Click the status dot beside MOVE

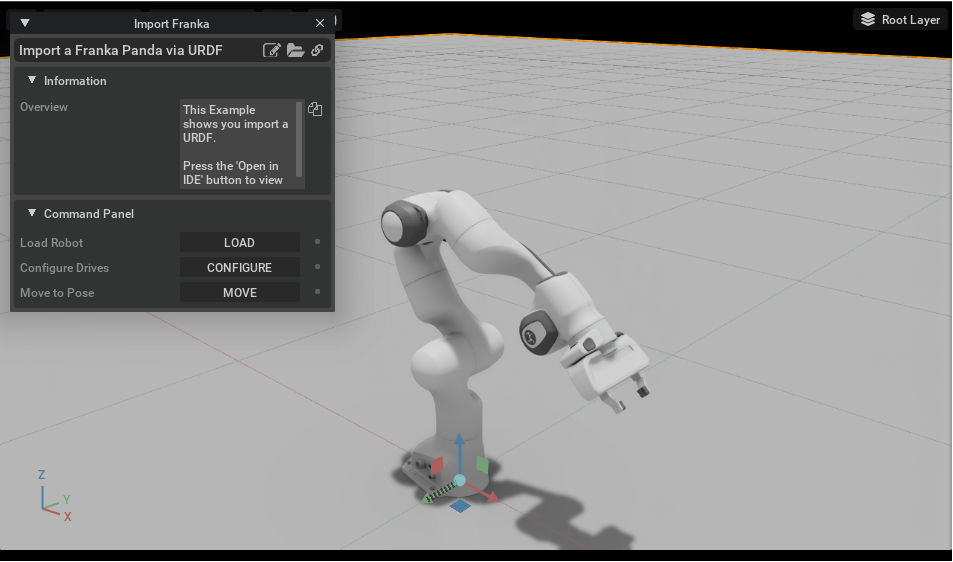[x=317, y=292]
